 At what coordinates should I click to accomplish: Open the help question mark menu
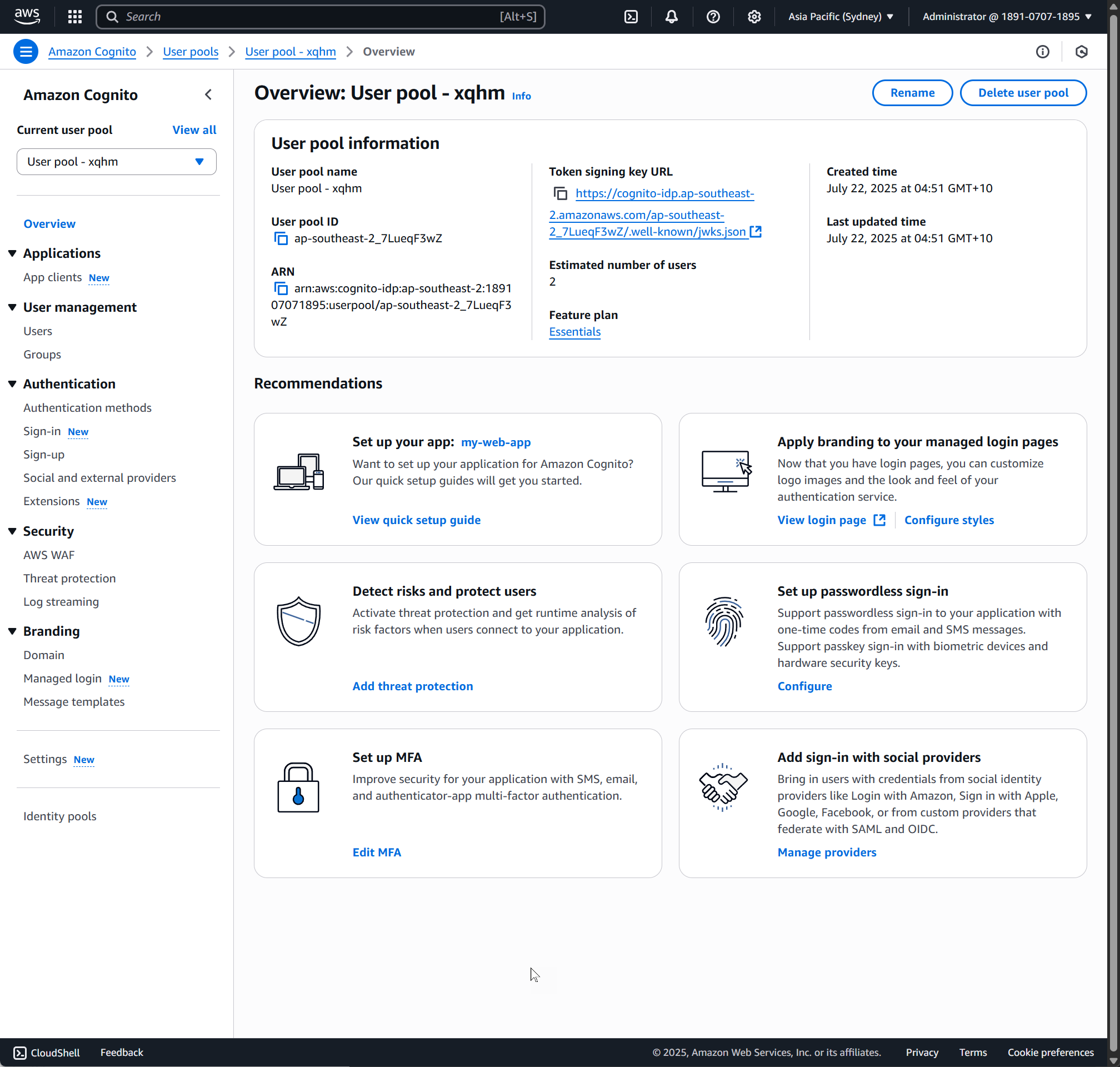713,17
